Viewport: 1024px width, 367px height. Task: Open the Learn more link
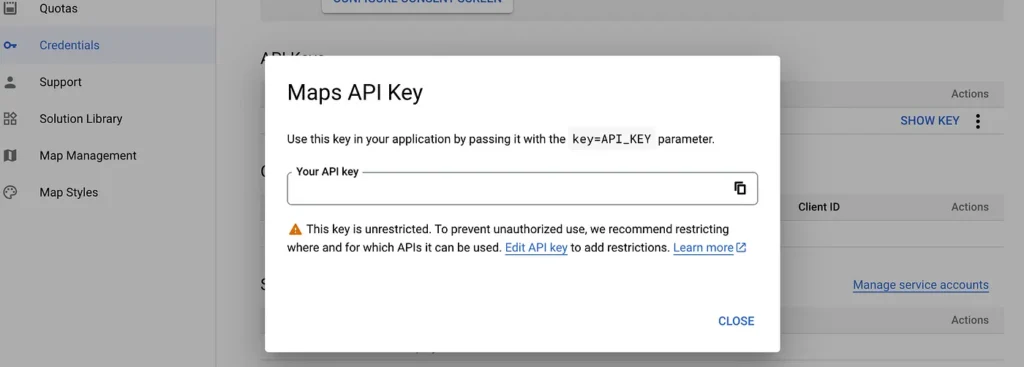point(703,248)
